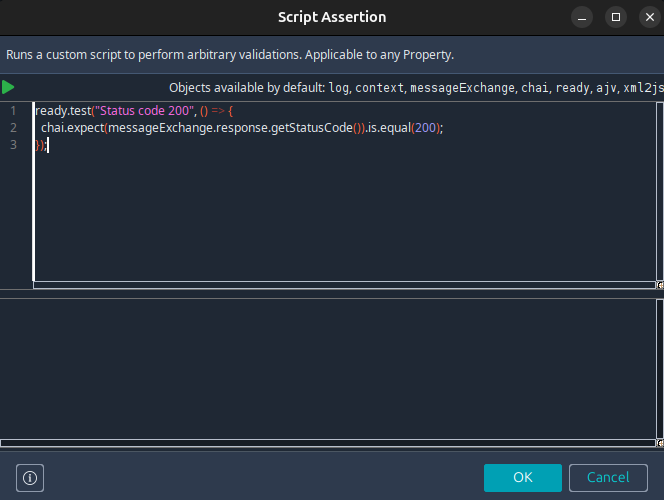Click the script editor vertical scrollbar
The width and height of the screenshot is (664, 500).
click(x=660, y=191)
